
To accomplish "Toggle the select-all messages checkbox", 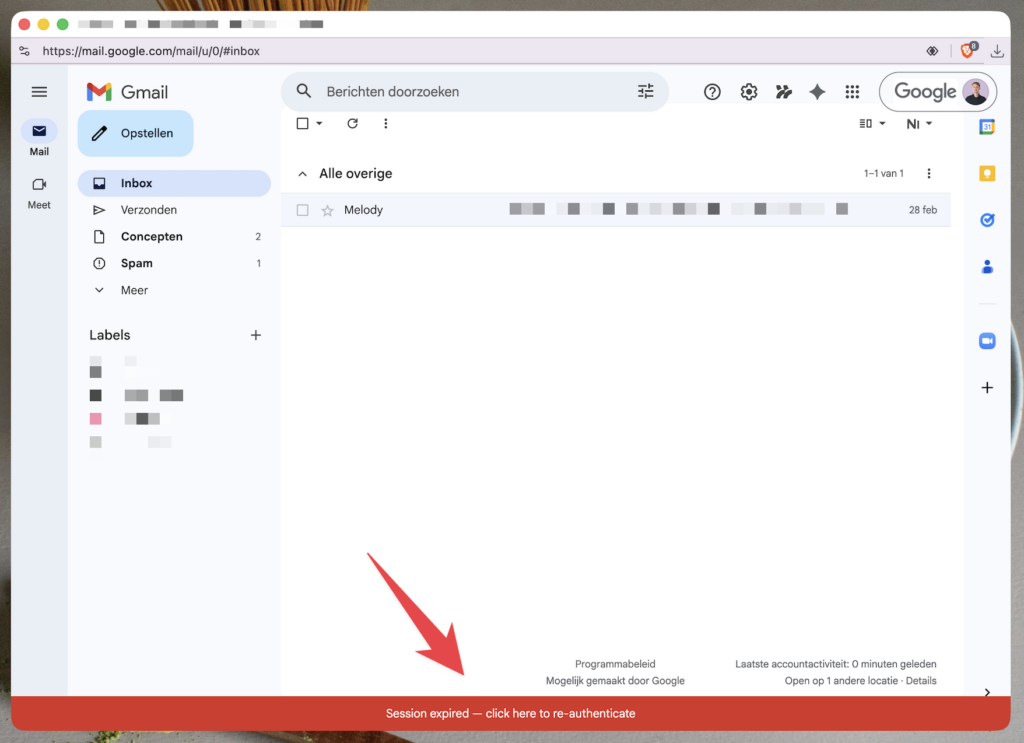I will [303, 124].
